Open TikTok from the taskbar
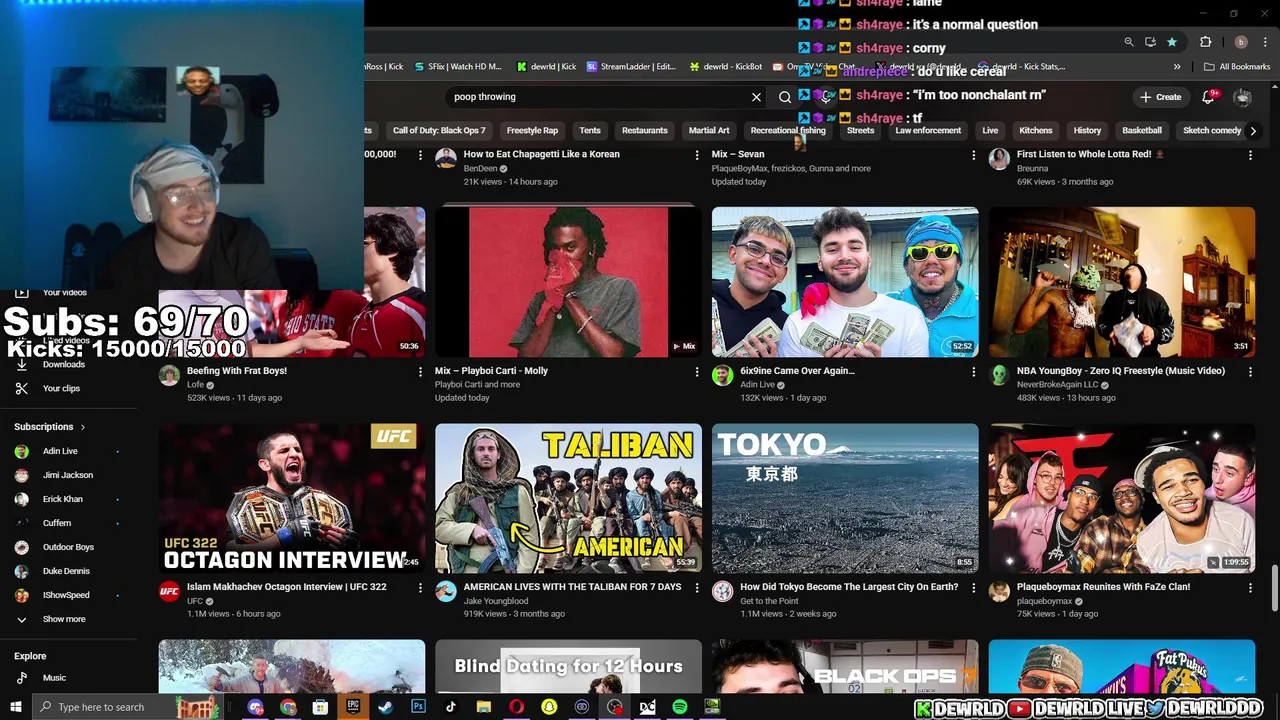The image size is (1280, 720). click(451, 707)
